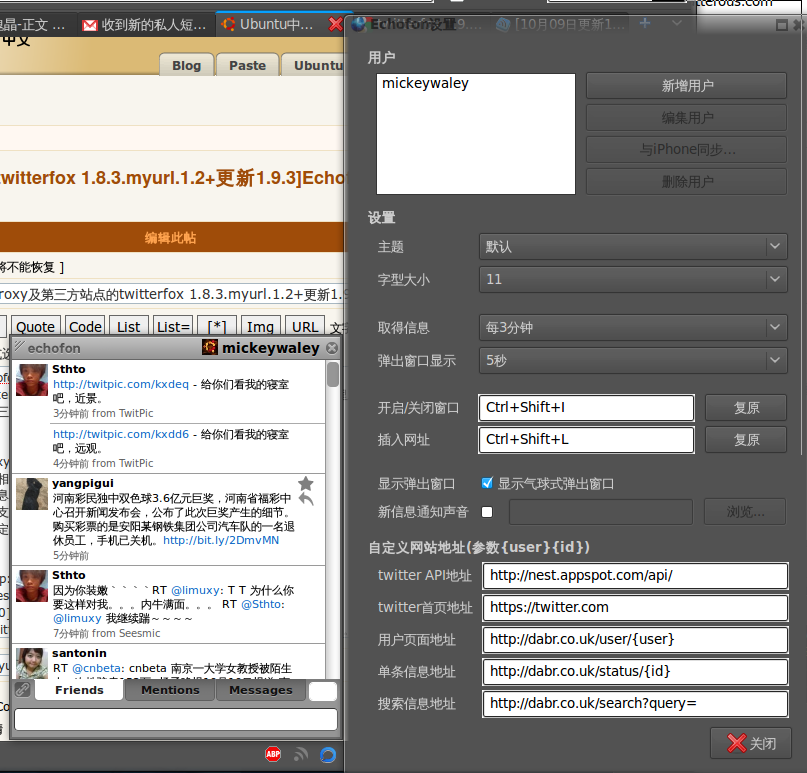The height and width of the screenshot is (773, 807).
Task: Click the 搜索信息地址 input field
Action: (x=635, y=703)
